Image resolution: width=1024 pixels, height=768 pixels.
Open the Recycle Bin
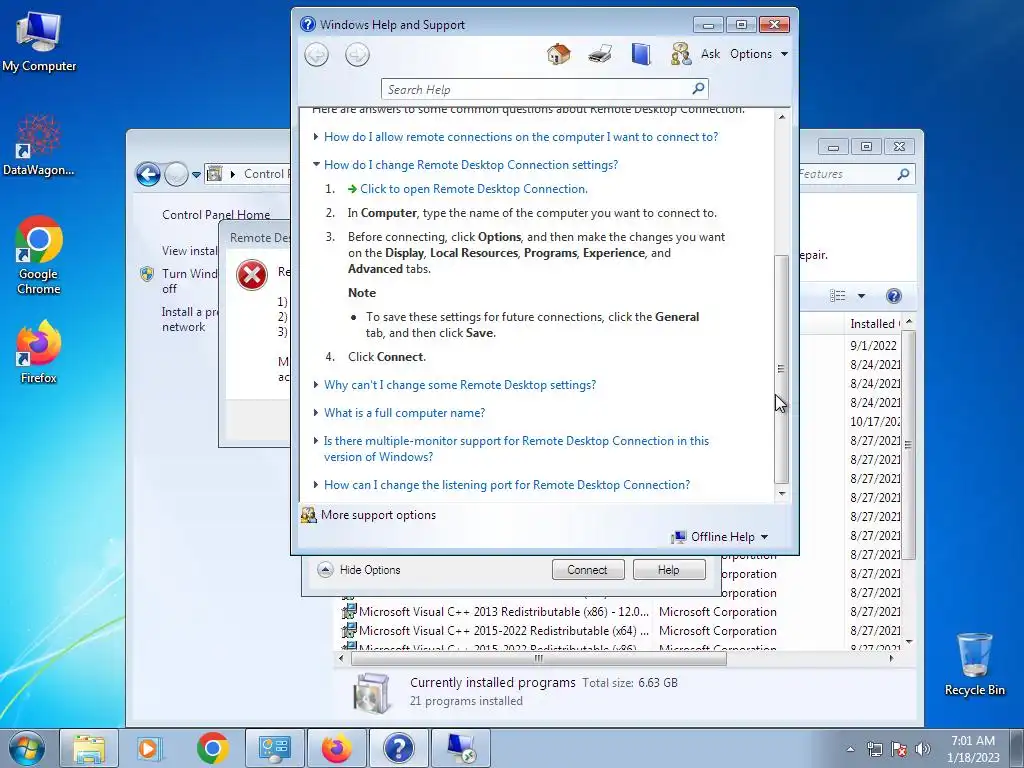tap(974, 664)
